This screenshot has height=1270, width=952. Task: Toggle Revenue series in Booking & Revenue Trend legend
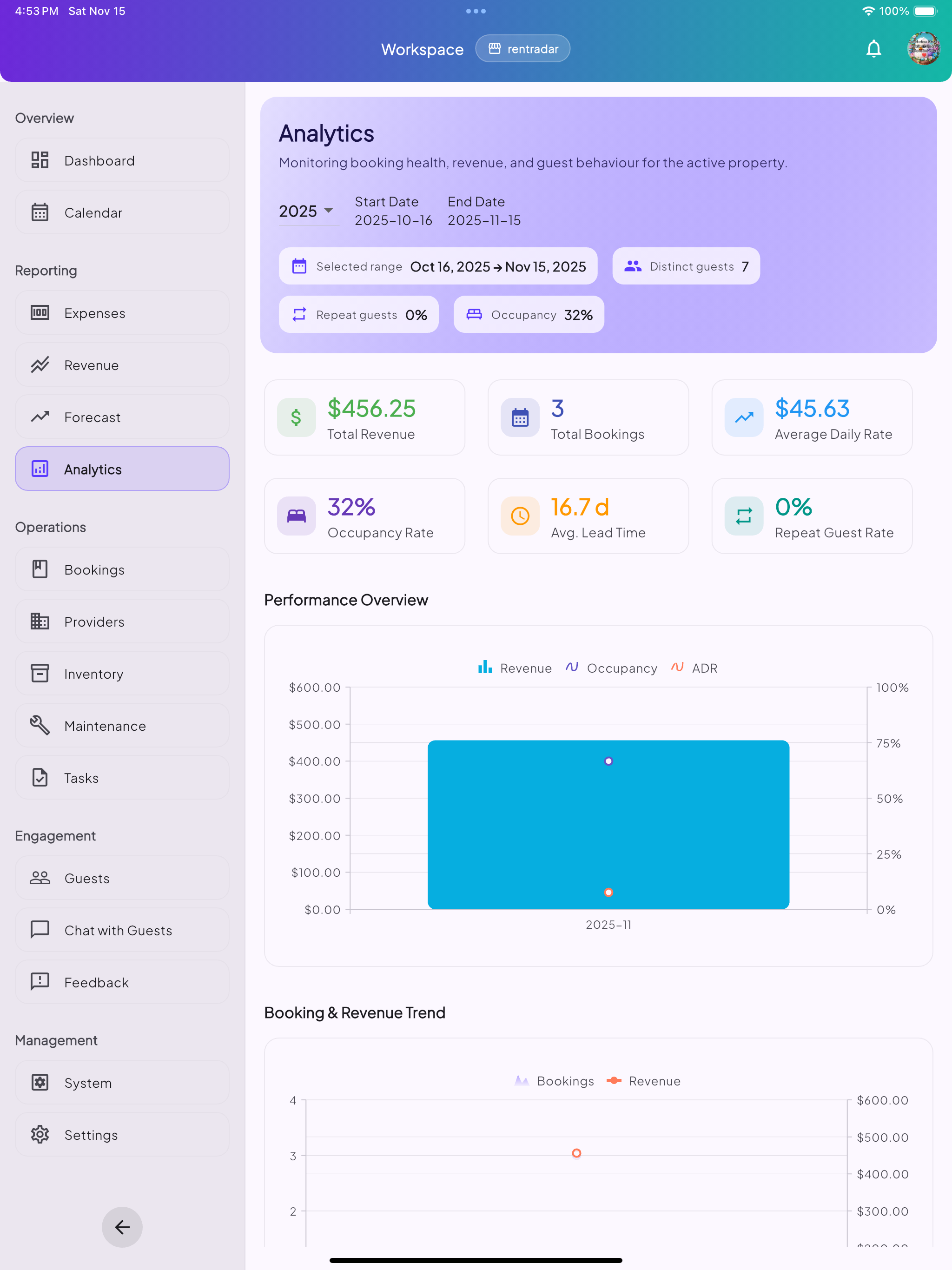point(643,1080)
